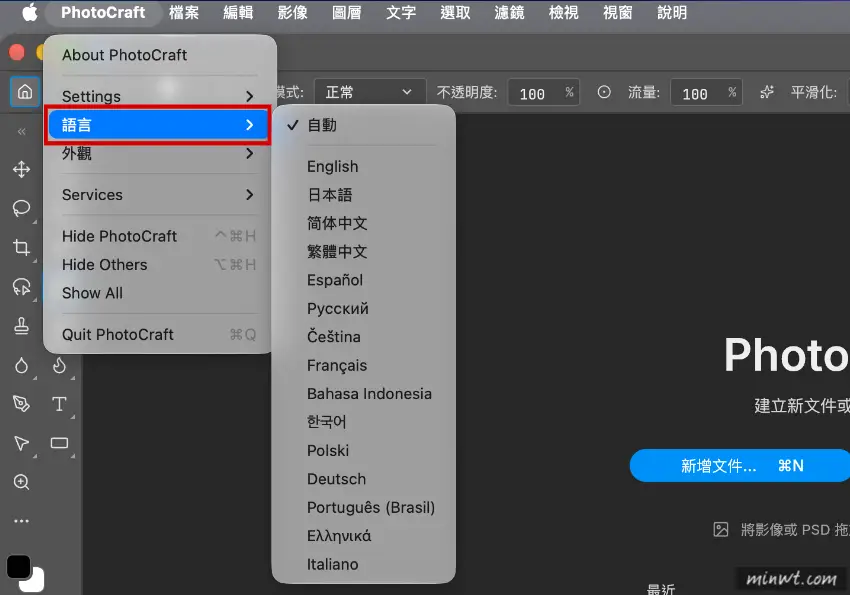
Task: Open the 檔案 menu
Action: coord(184,12)
